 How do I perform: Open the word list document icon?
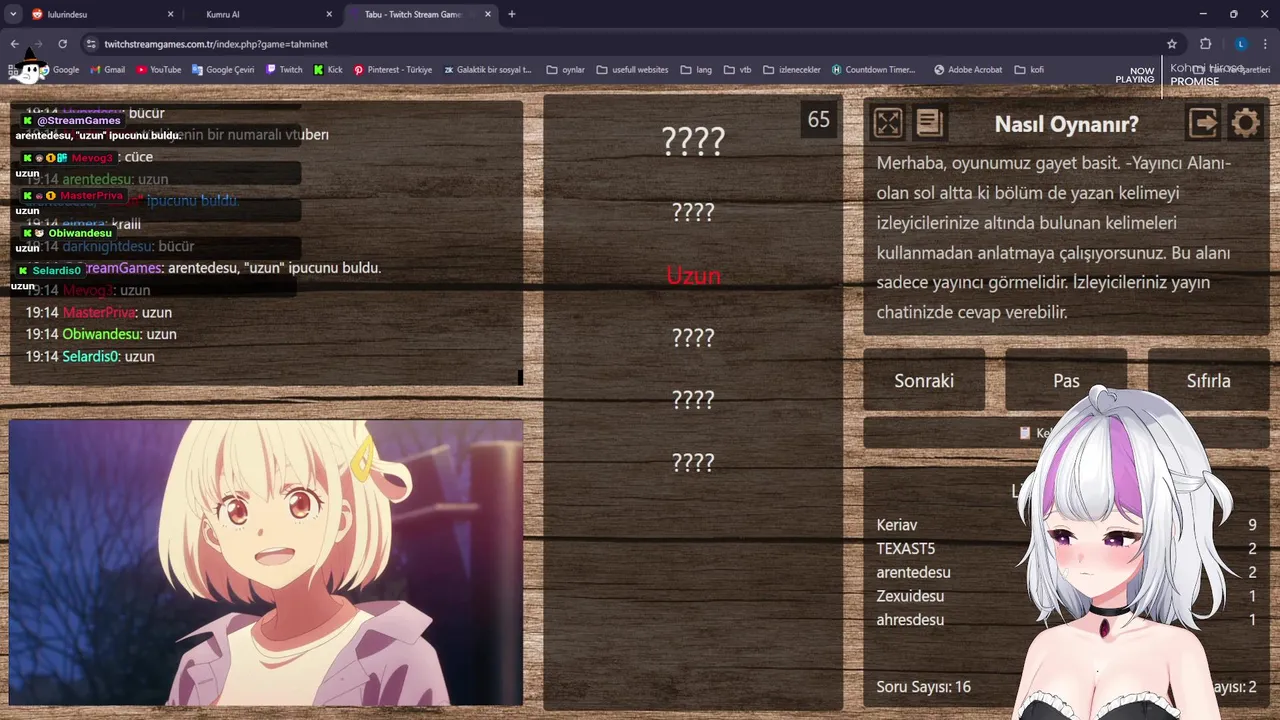(x=929, y=123)
